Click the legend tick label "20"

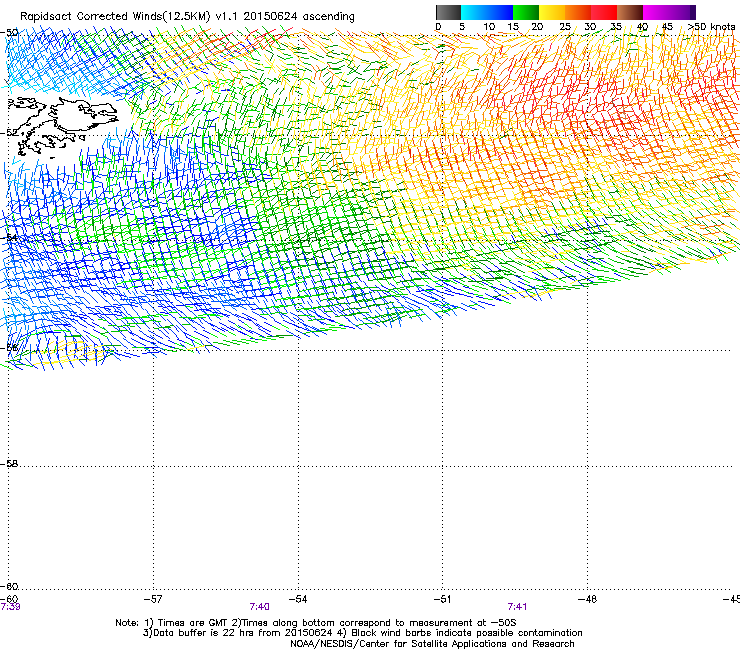537,27
